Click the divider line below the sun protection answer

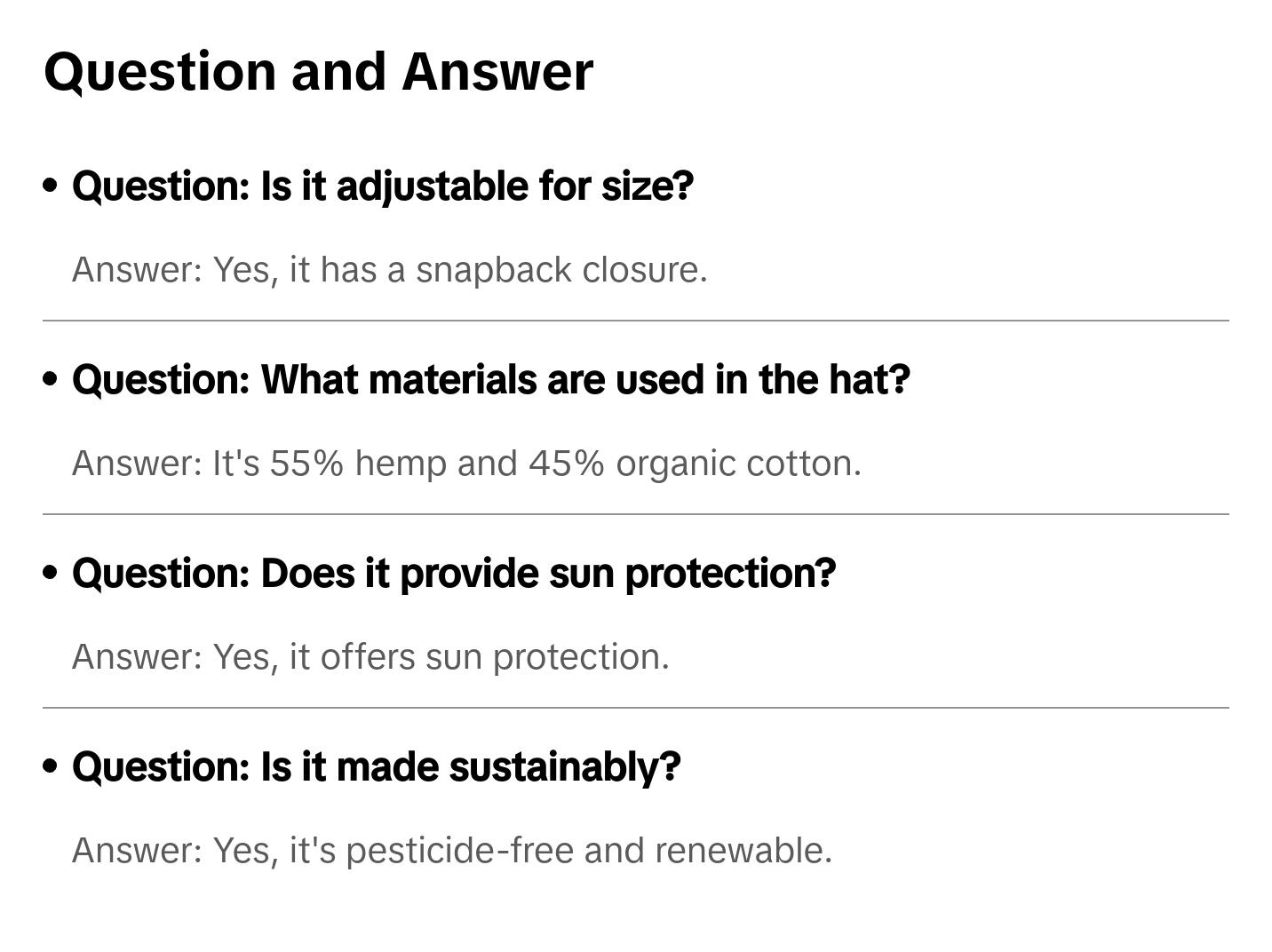(635, 708)
